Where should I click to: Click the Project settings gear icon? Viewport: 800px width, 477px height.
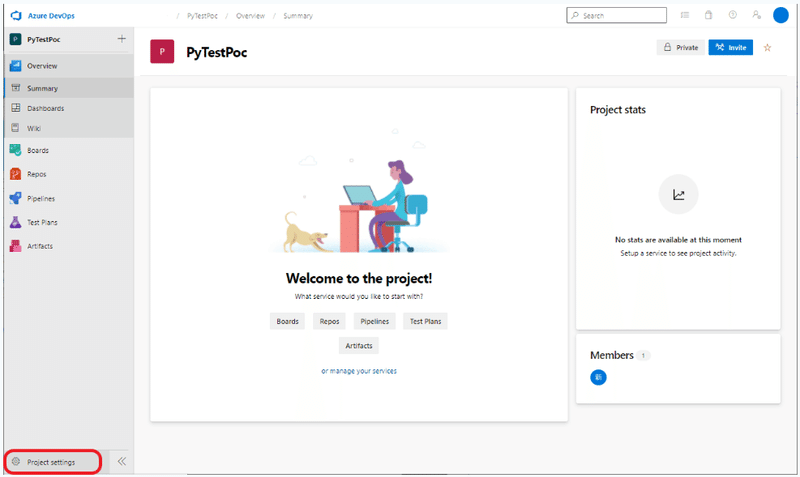(16, 461)
